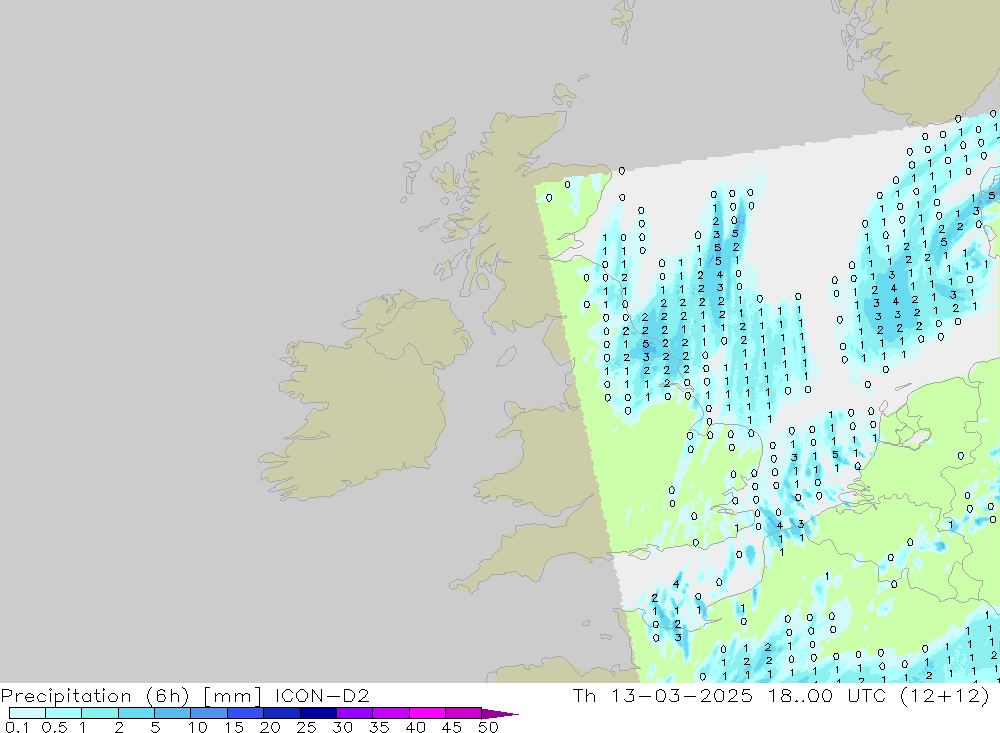Click the 'Precipitation' word in the map title
Screen dimensions: 1000x733
click(66, 696)
